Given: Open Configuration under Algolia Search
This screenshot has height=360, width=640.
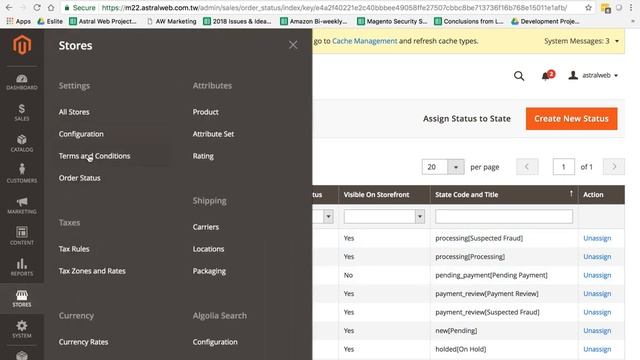Looking at the screenshot, I should (x=215, y=342).
